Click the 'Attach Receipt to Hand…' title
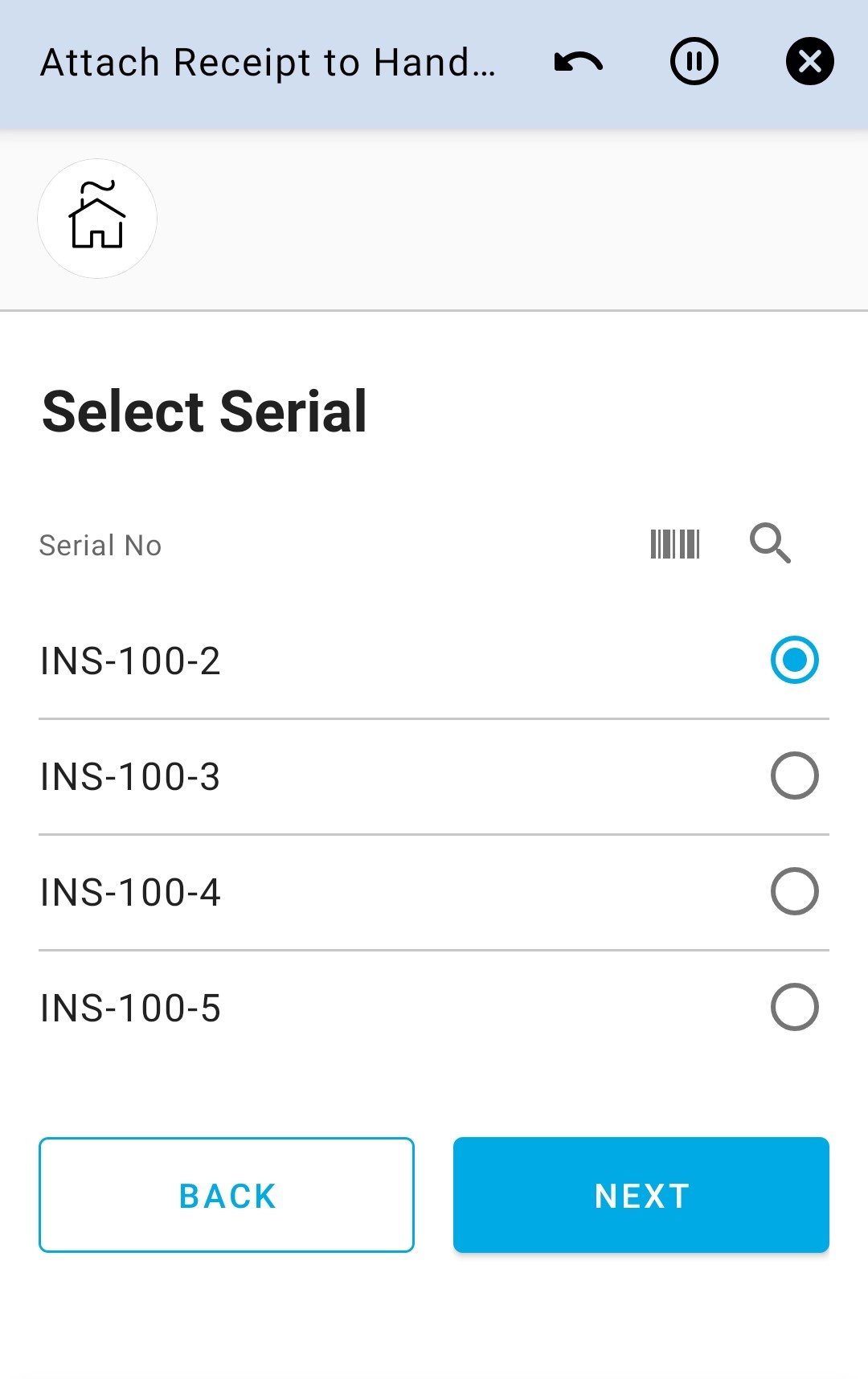Screen dimensions: 868x1379 pyautogui.click(x=268, y=63)
